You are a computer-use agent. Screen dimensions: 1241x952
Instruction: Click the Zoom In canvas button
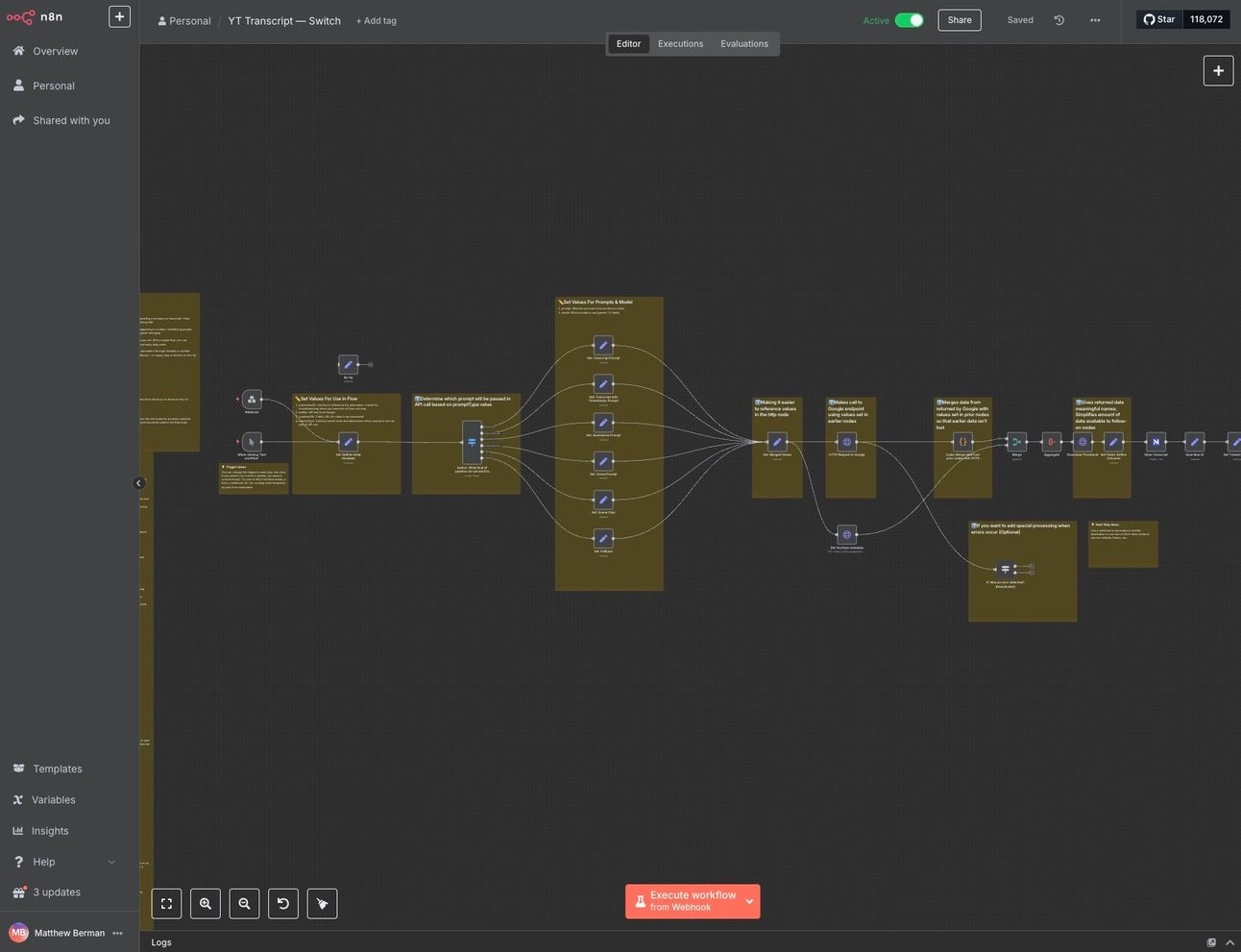pos(206,904)
